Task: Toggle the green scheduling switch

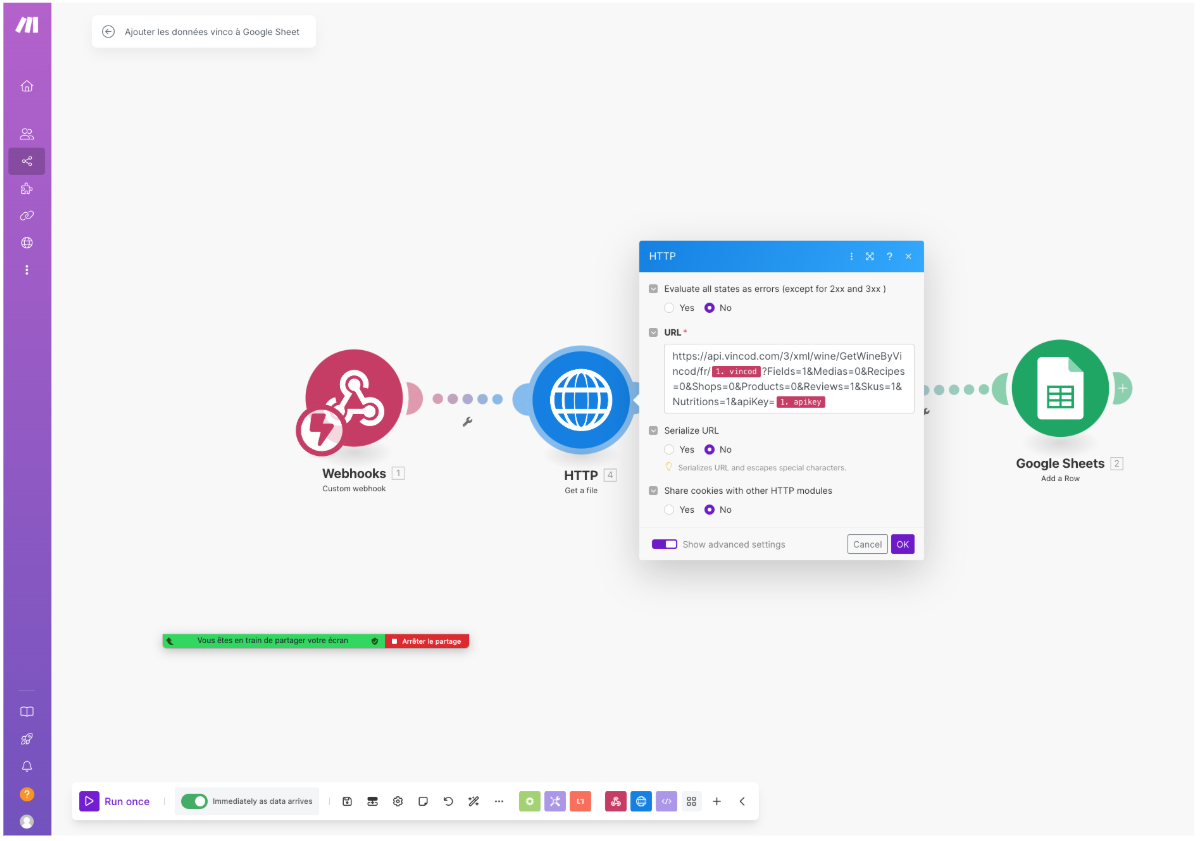Action: 194,801
